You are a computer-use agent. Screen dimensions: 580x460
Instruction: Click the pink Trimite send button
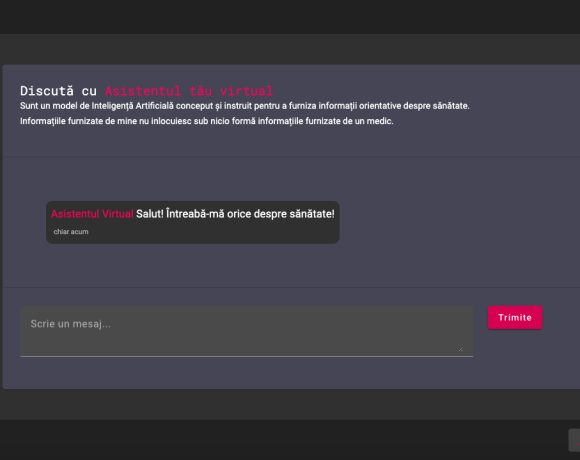pos(515,317)
